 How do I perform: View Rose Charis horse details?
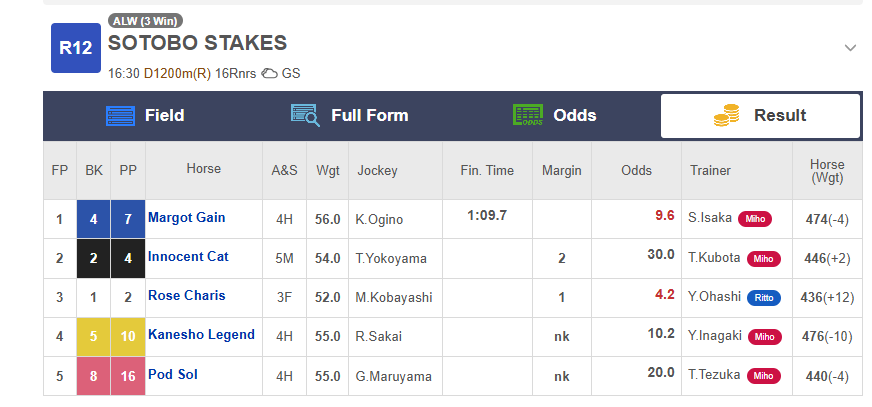pos(186,295)
